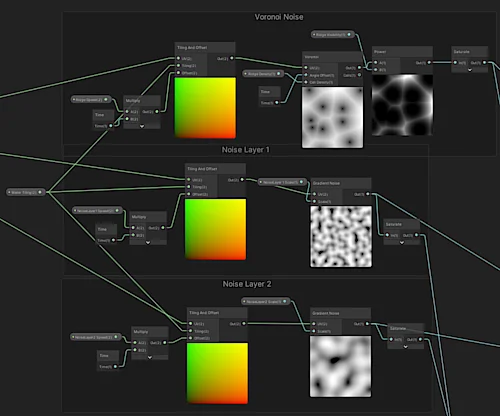Click Noise Layer 2 Saturate Out output port
This screenshot has width=500, height=416.
tap(420, 339)
